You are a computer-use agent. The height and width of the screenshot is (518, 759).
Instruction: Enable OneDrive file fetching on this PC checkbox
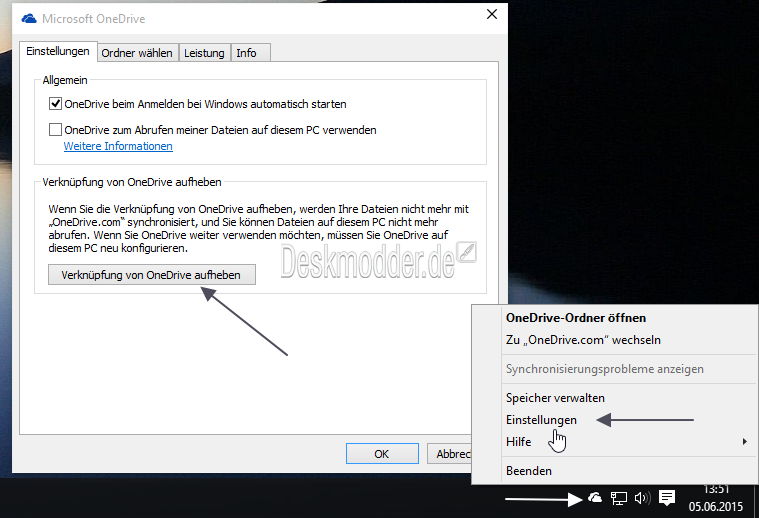pyautogui.click(x=55, y=130)
